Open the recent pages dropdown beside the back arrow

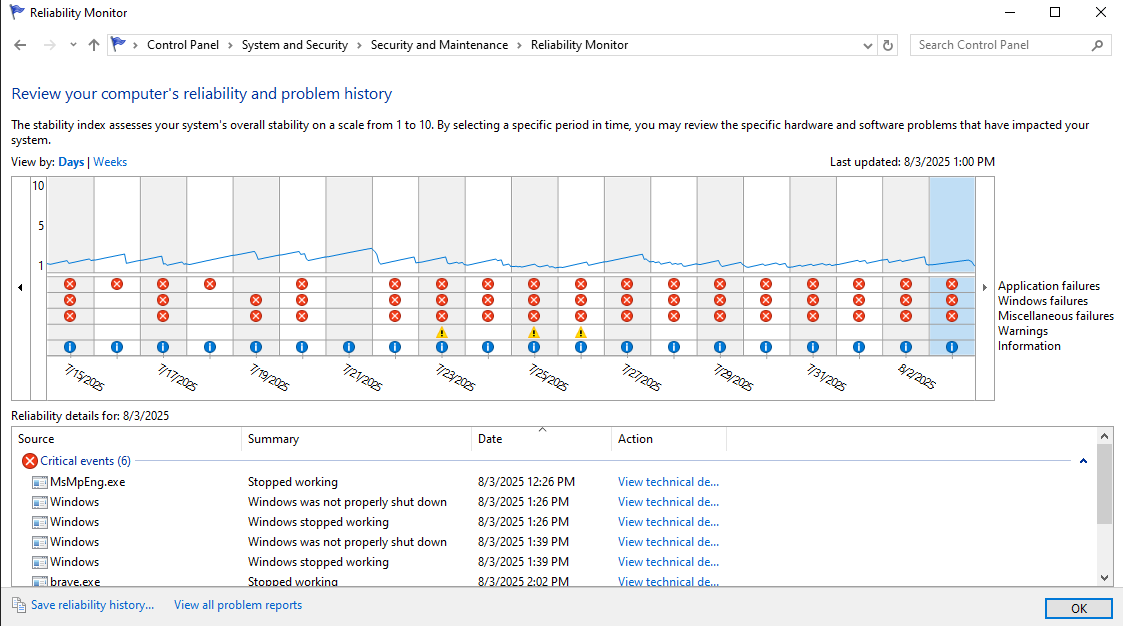click(72, 44)
